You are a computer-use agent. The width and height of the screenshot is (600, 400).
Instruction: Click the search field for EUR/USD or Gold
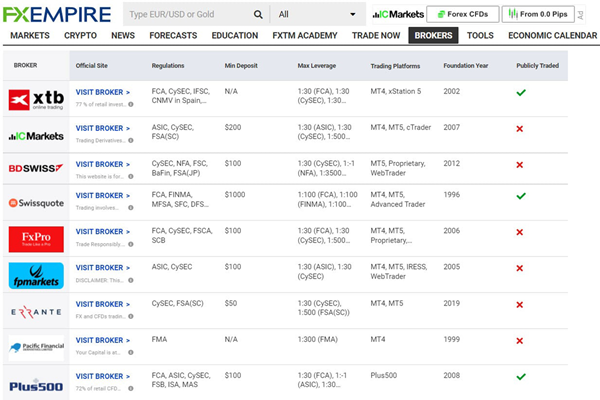188,15
